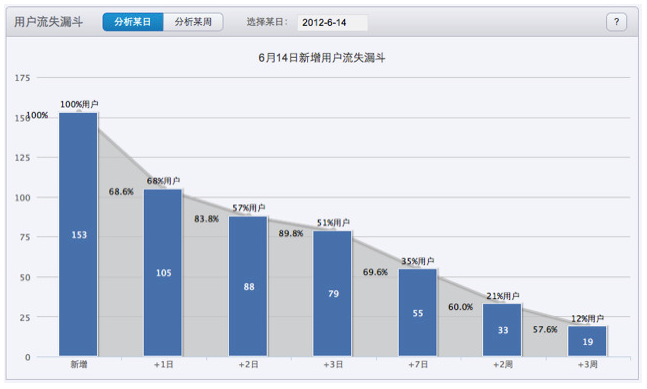Click the 175 y-axis value
Viewport: 647px width, 389px height.
pyautogui.click(x=23, y=78)
